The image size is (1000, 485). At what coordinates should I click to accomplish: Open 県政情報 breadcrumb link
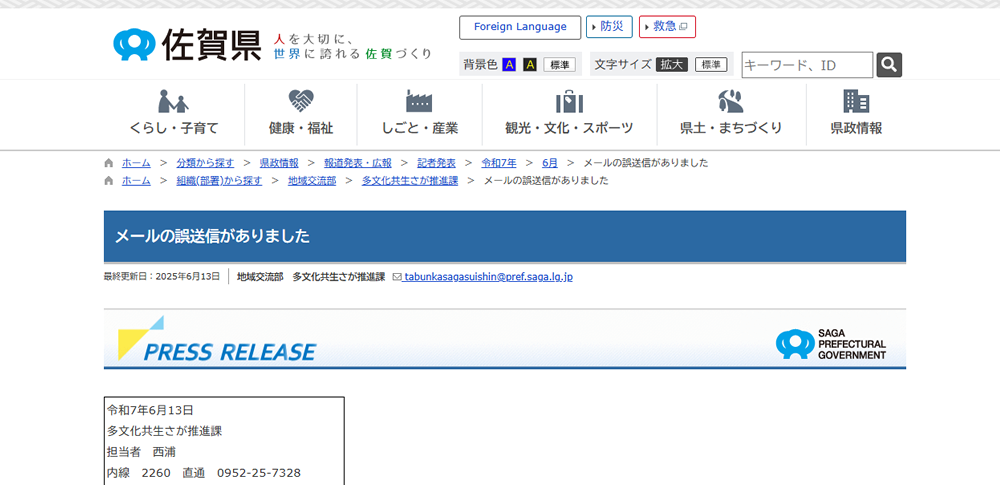tap(279, 163)
